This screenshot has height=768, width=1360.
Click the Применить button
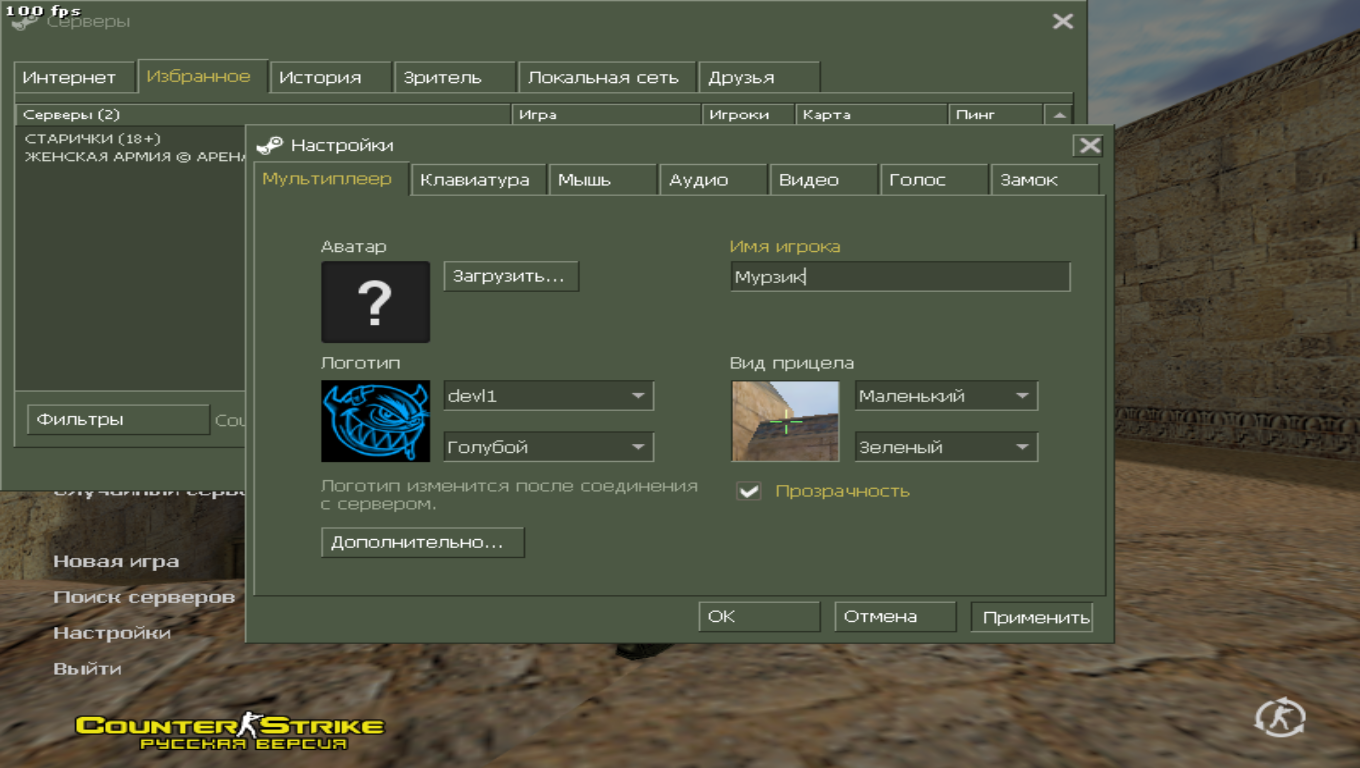[1031, 617]
